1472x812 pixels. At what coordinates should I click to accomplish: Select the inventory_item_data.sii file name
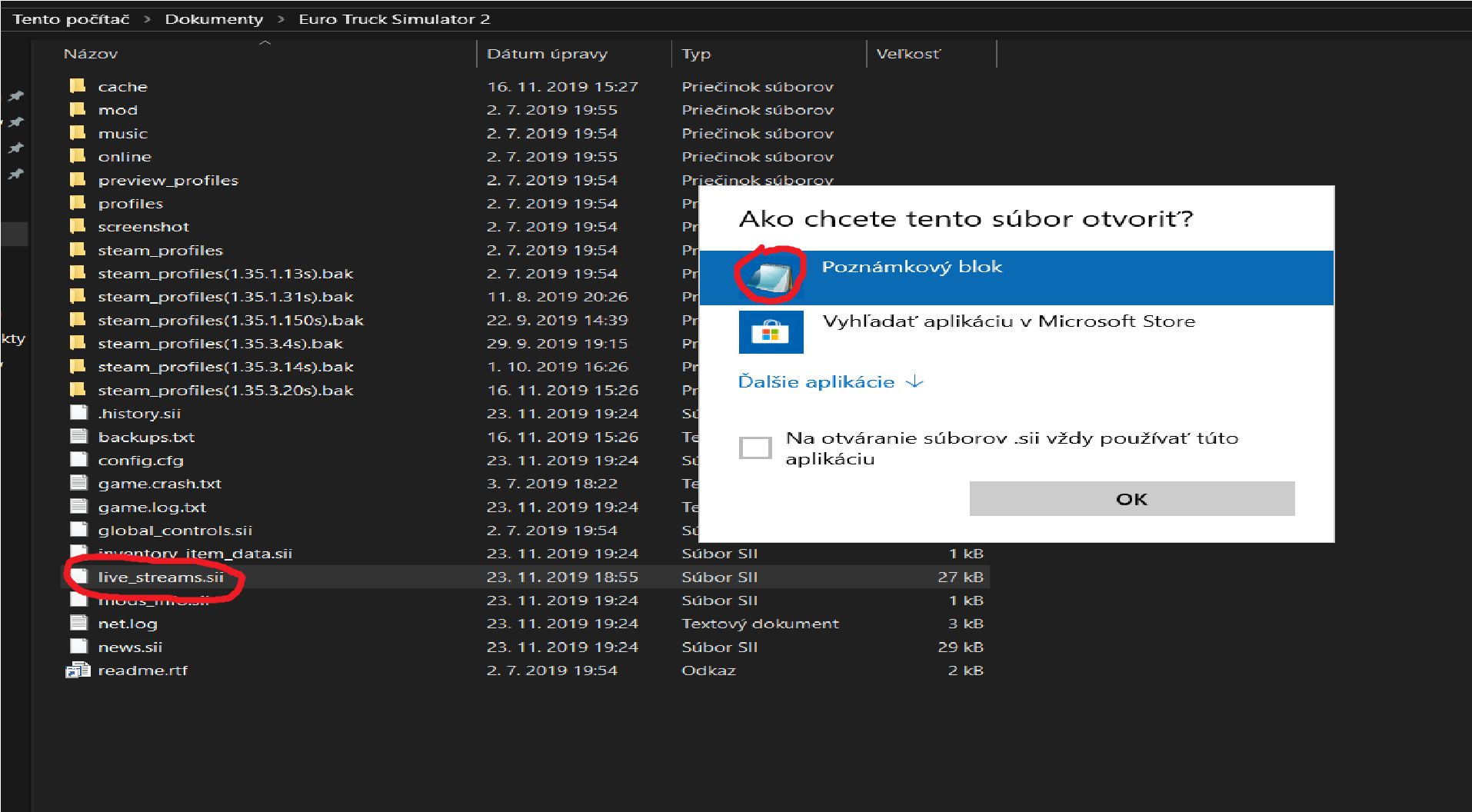pos(195,554)
